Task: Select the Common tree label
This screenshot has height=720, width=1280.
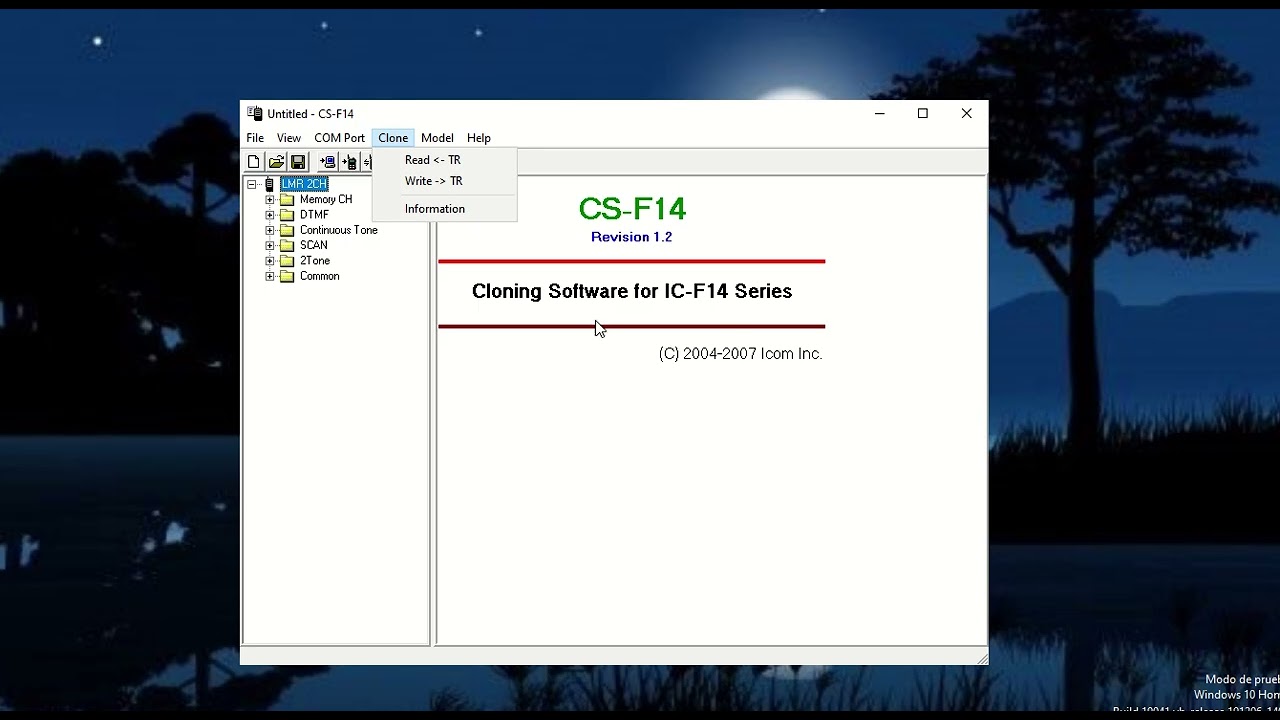Action: [x=320, y=276]
